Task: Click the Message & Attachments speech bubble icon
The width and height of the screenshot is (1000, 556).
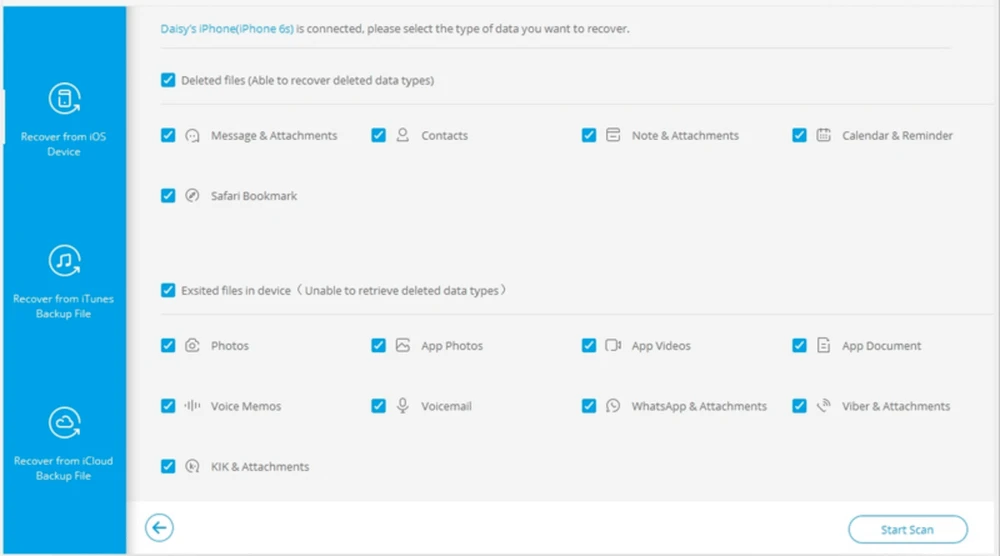Action: point(193,136)
